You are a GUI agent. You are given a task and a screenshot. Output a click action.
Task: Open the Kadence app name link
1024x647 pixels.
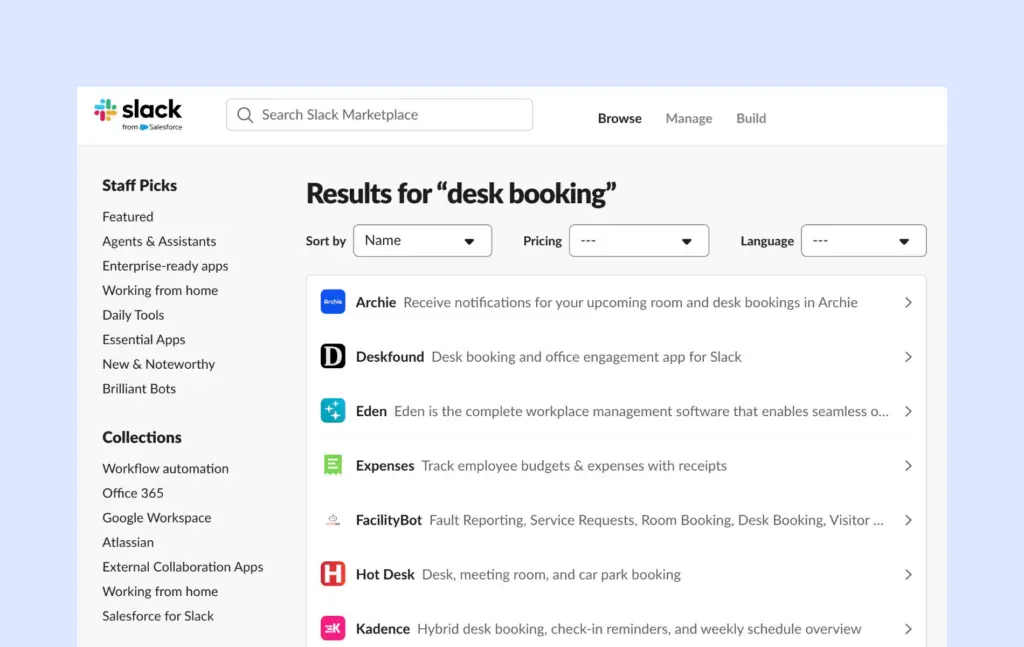pos(383,629)
